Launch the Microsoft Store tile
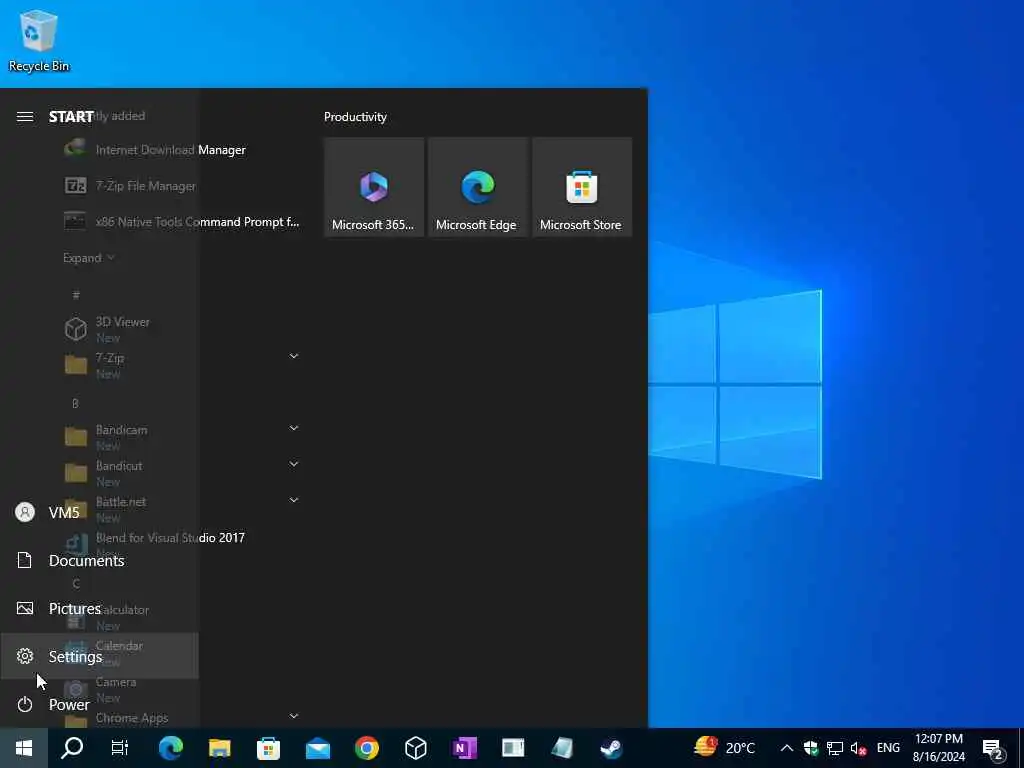Image resolution: width=1024 pixels, height=768 pixels. (x=582, y=187)
